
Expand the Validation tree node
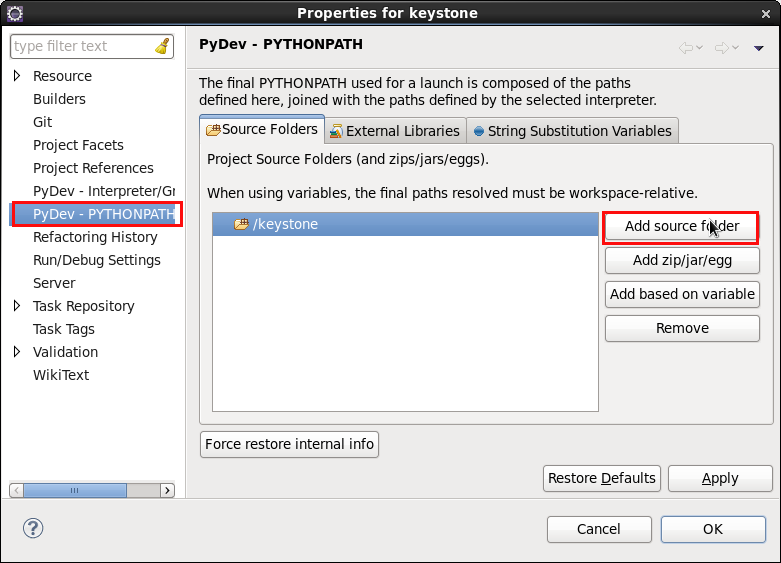[x=17, y=352]
